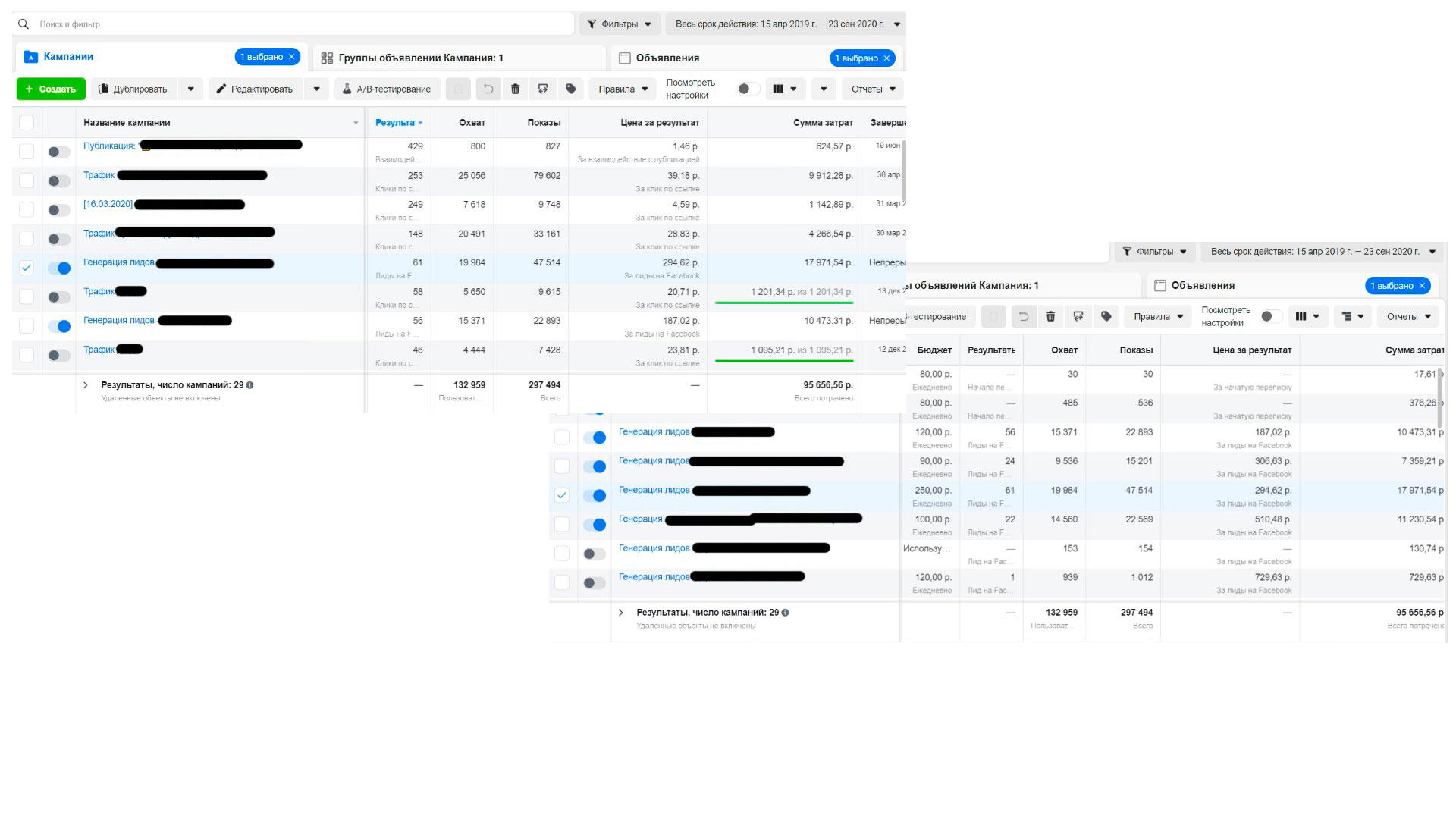Image resolution: width=1456 pixels, height=819 pixels.
Task: Toggle 'Посмотреть настройки' switch in lower screenshot
Action: pyautogui.click(x=1271, y=317)
